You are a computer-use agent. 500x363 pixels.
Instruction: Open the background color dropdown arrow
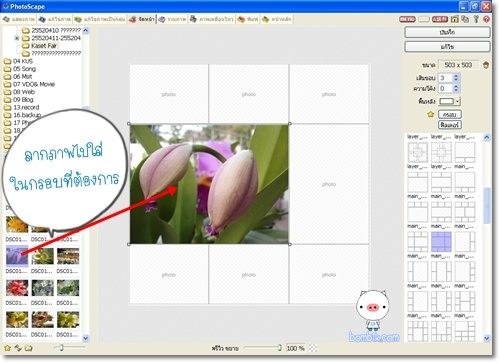[458, 101]
